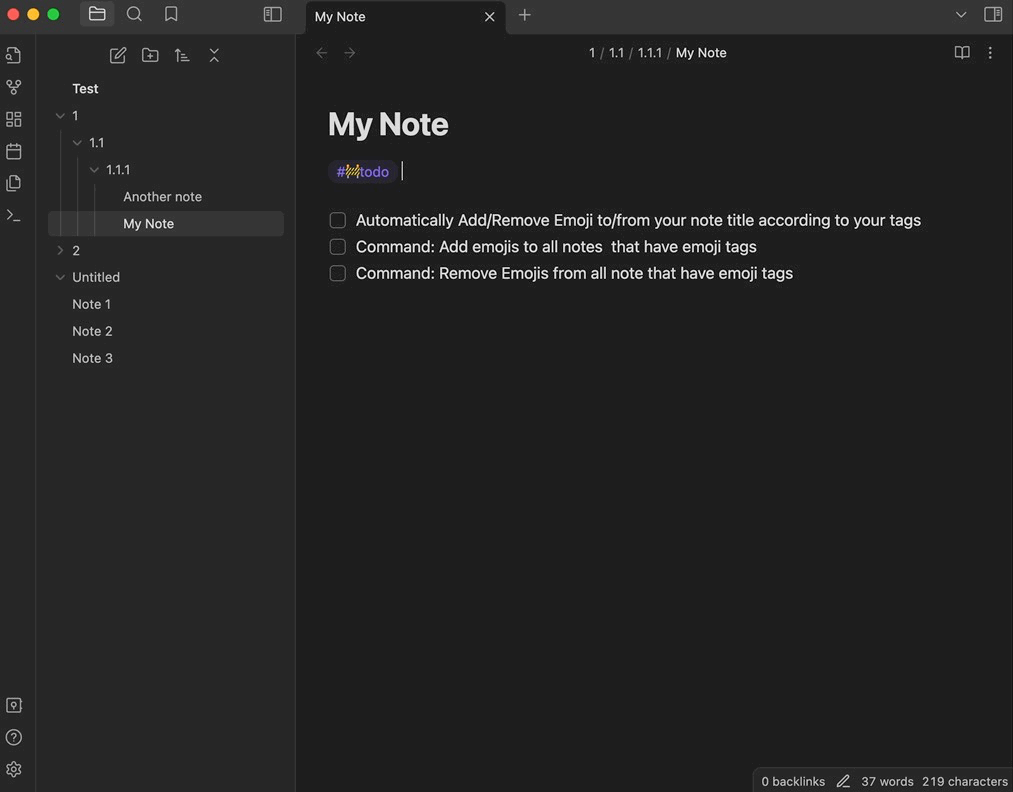Select the My Note tab
Screen dimensions: 1013x792
click(405, 17)
